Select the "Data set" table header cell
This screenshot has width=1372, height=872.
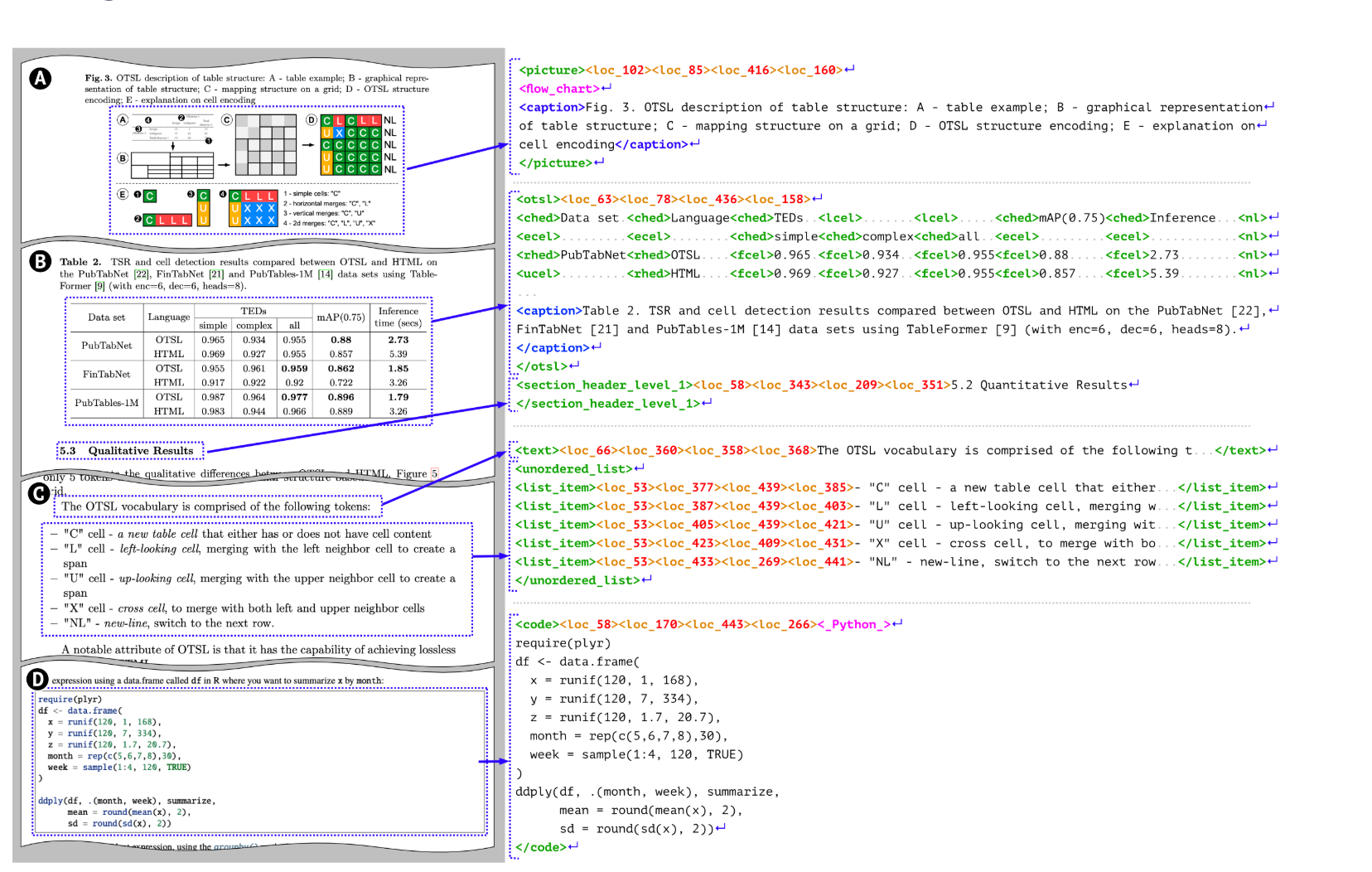[107, 317]
